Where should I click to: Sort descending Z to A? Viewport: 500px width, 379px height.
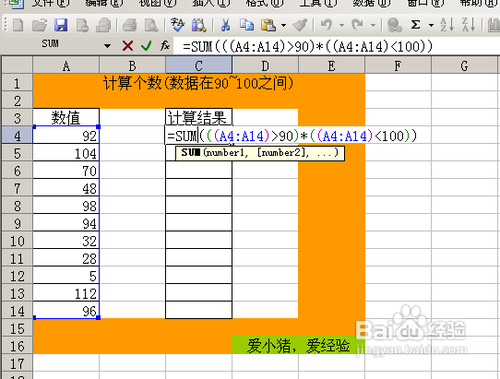pos(468,25)
